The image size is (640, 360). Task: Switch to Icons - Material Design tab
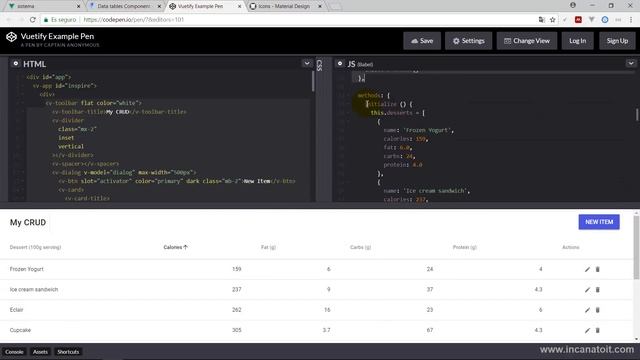(x=284, y=6)
